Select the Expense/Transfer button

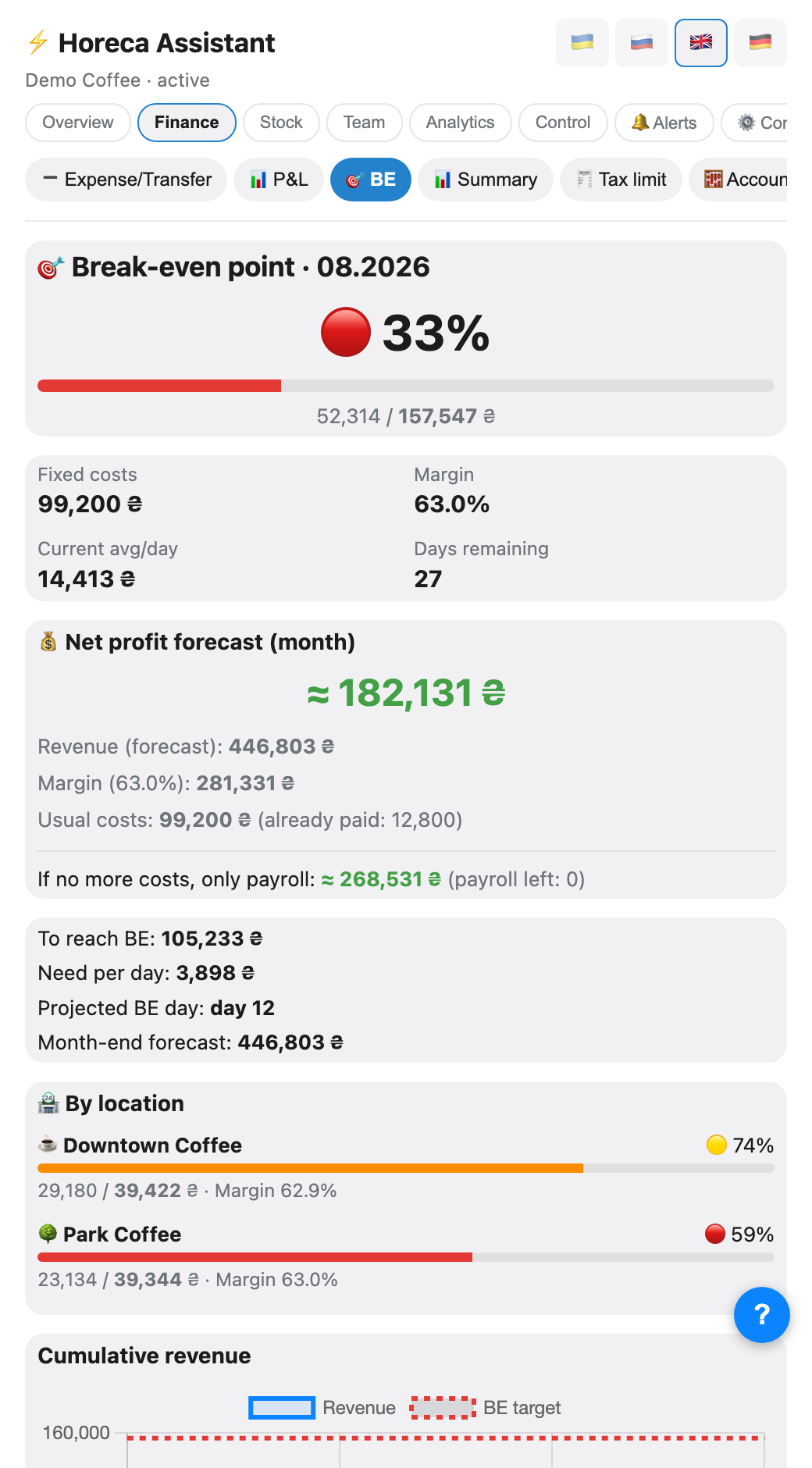[126, 180]
